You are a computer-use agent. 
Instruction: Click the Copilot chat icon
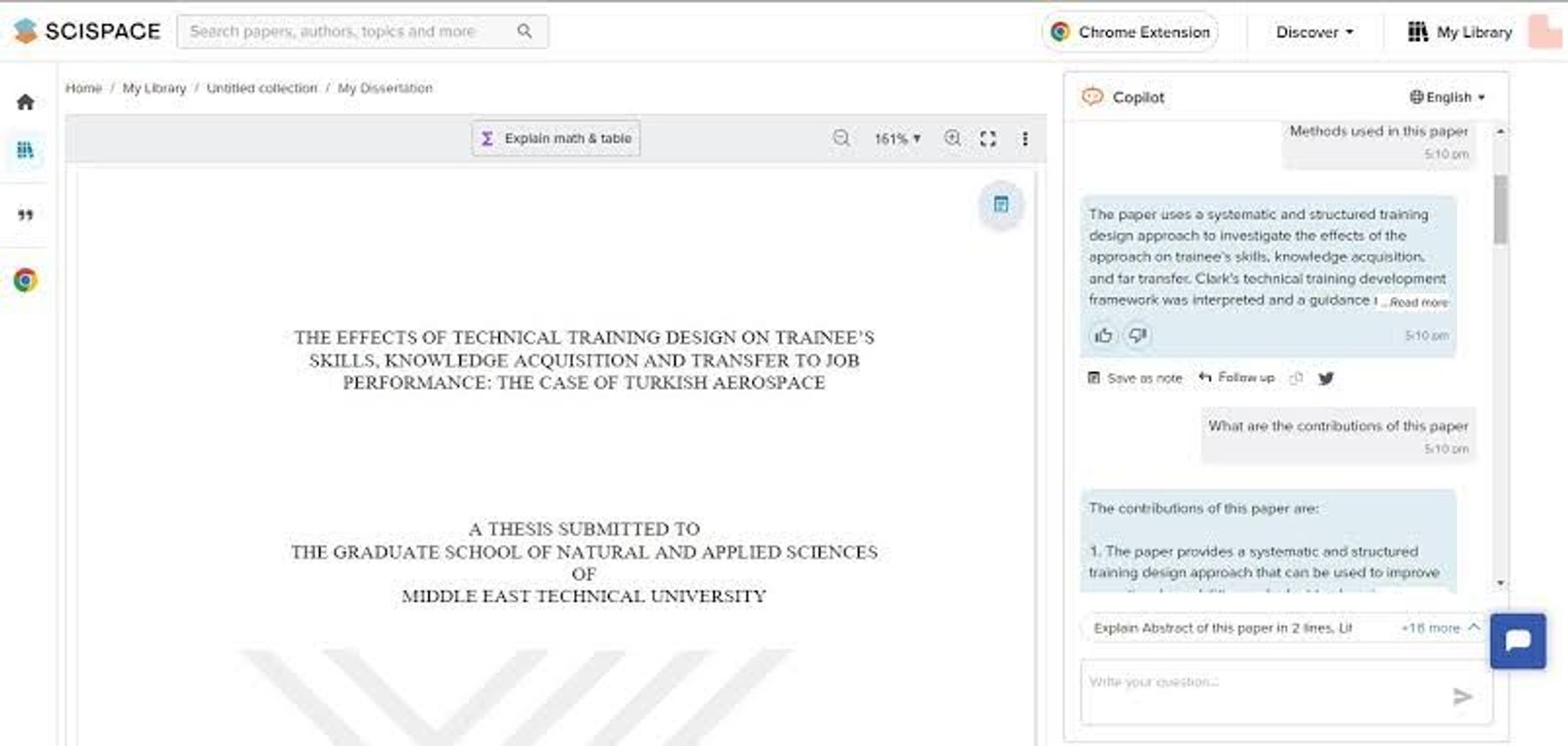coord(1092,97)
